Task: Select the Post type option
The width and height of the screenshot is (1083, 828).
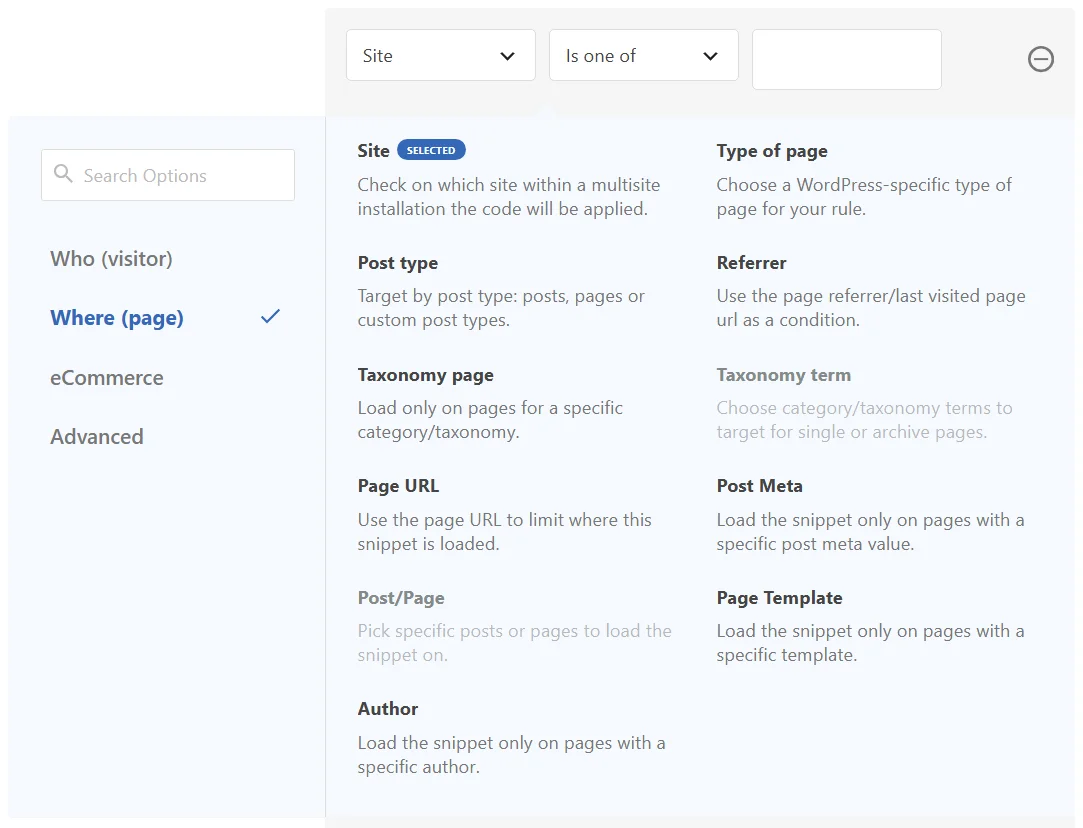Action: click(x=398, y=263)
